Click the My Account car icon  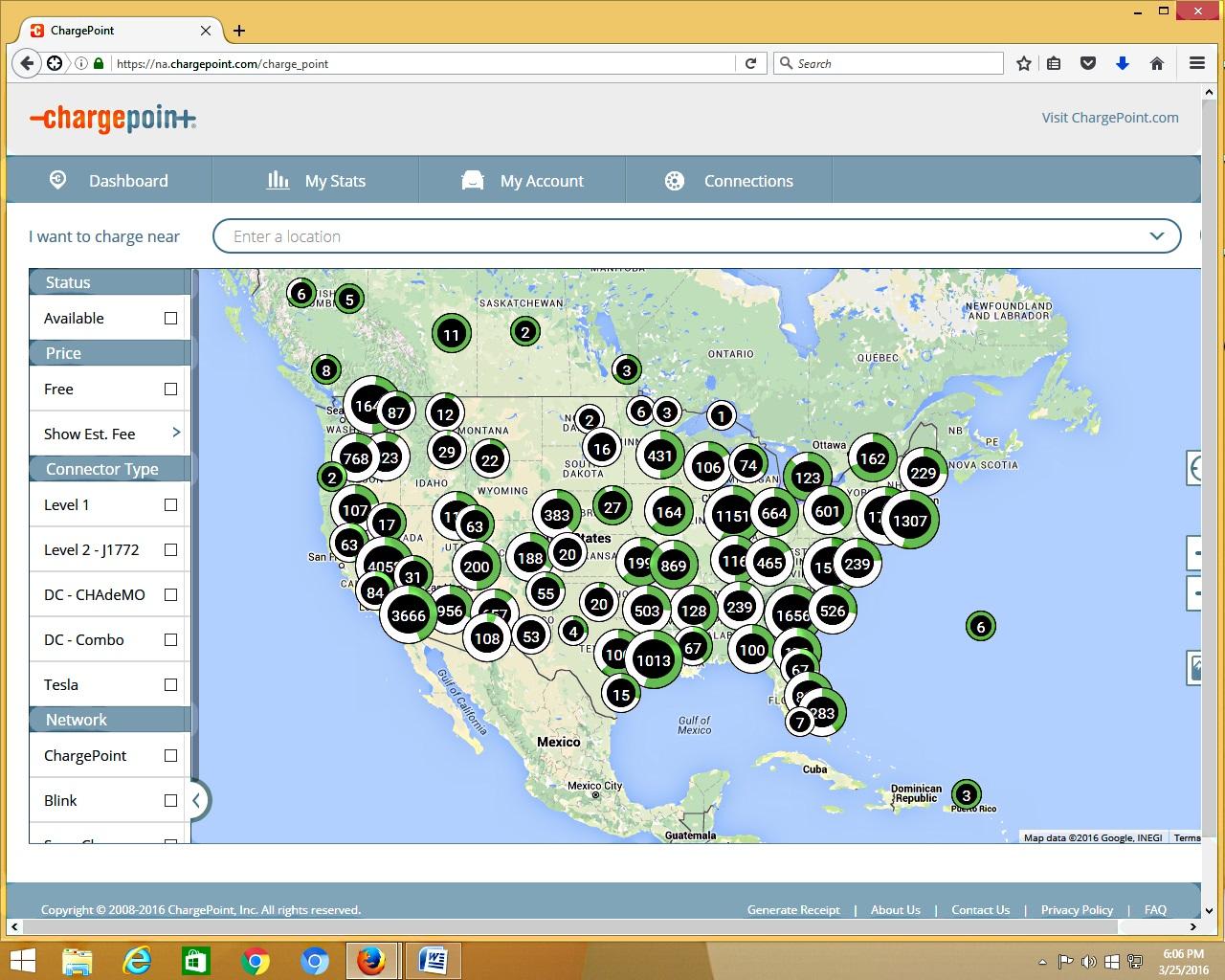pyautogui.click(x=473, y=180)
